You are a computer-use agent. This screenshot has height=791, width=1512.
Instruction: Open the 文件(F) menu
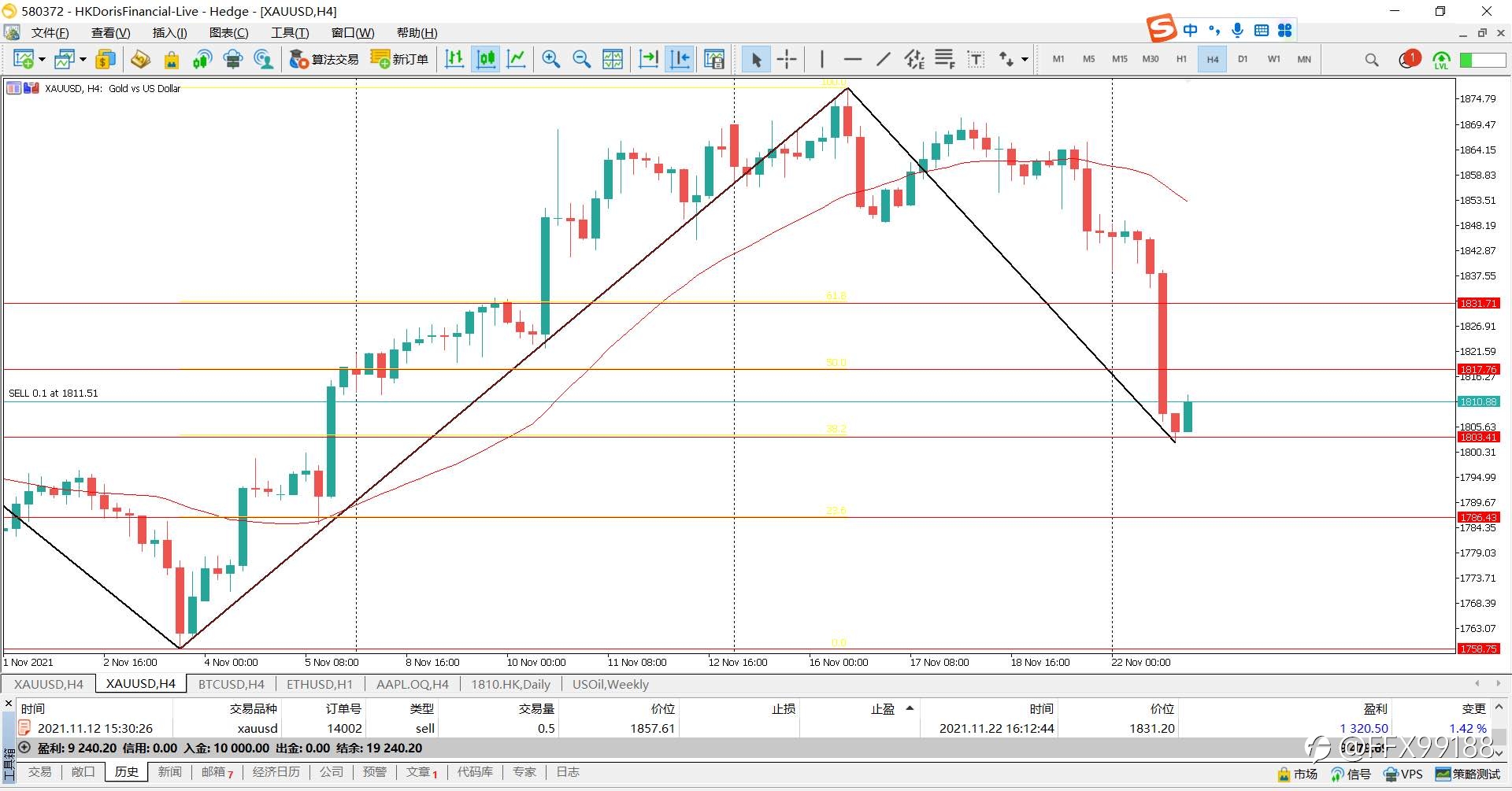coord(50,32)
